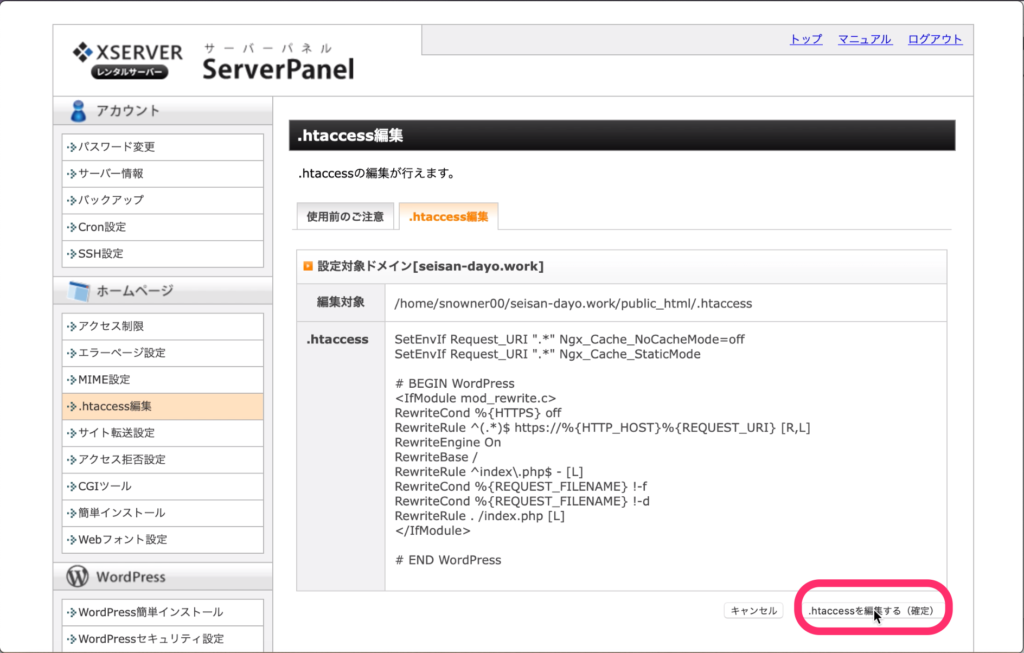Select Cron設定 from the sidebar
1024x653 pixels.
[x=102, y=227]
